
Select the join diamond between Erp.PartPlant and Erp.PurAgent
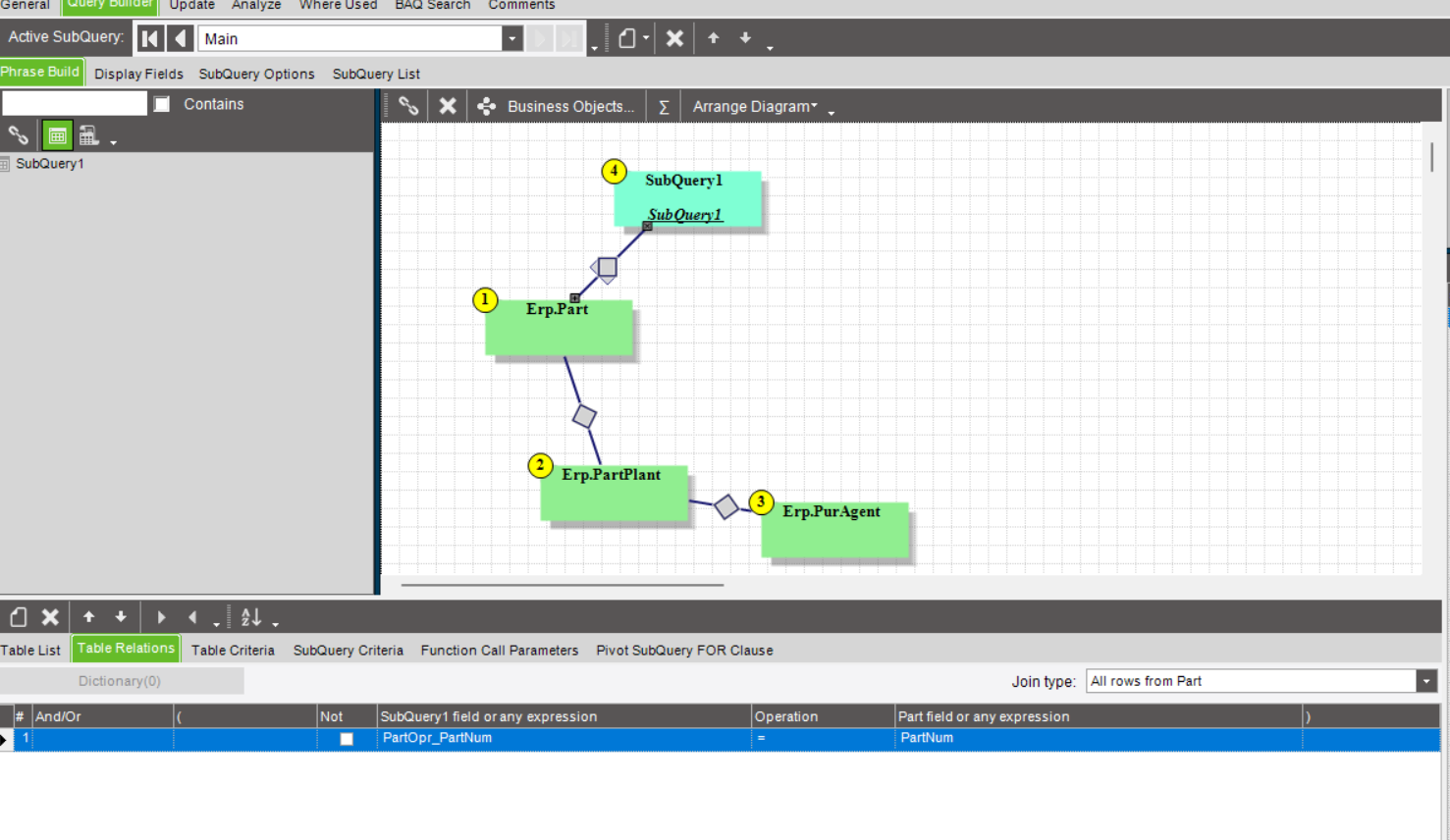726,506
